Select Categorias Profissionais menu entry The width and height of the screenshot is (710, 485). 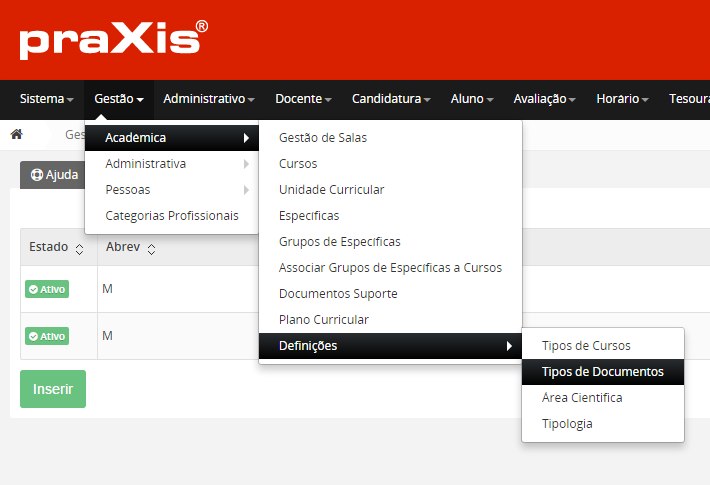pyautogui.click(x=172, y=216)
